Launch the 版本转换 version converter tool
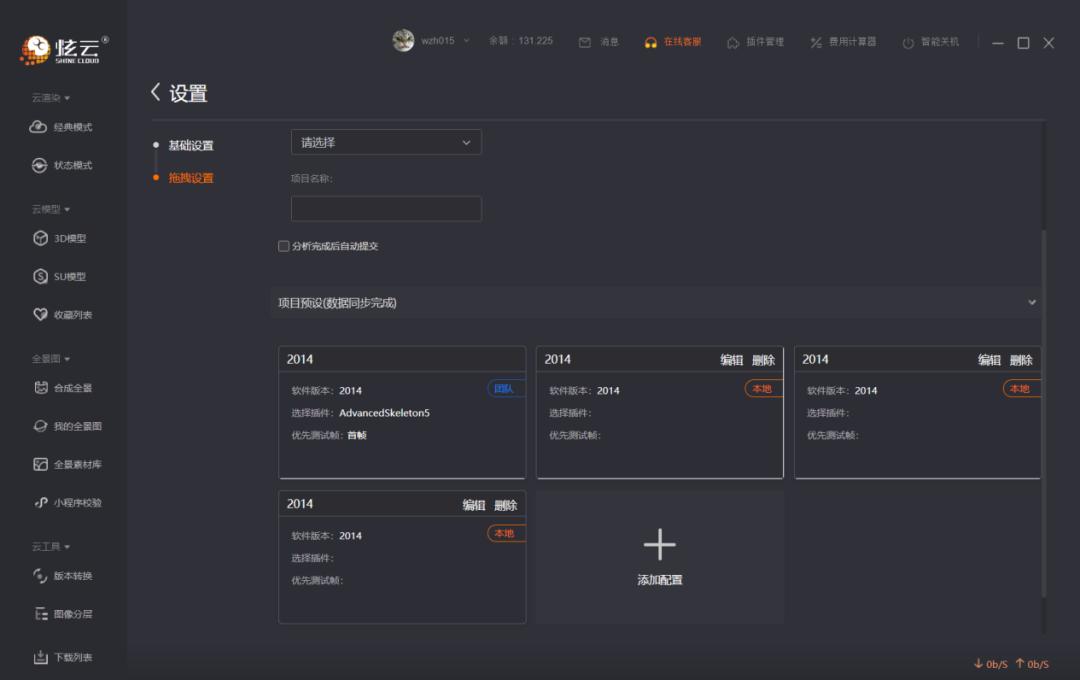The image size is (1080, 680). [x=64, y=575]
